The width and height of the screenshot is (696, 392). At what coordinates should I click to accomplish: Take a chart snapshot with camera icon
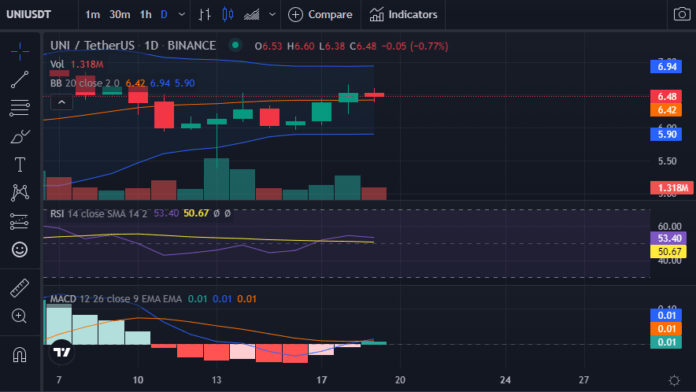pos(682,14)
